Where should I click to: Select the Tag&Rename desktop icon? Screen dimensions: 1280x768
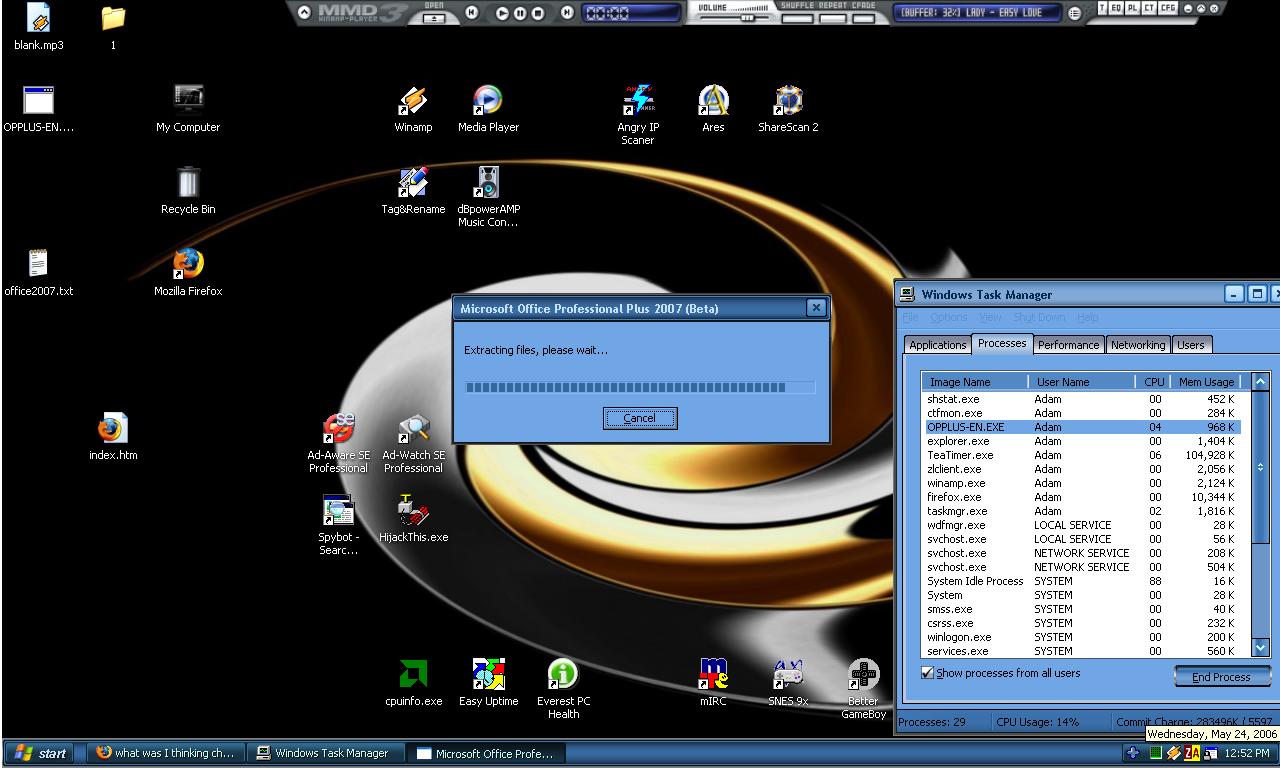pos(413,184)
